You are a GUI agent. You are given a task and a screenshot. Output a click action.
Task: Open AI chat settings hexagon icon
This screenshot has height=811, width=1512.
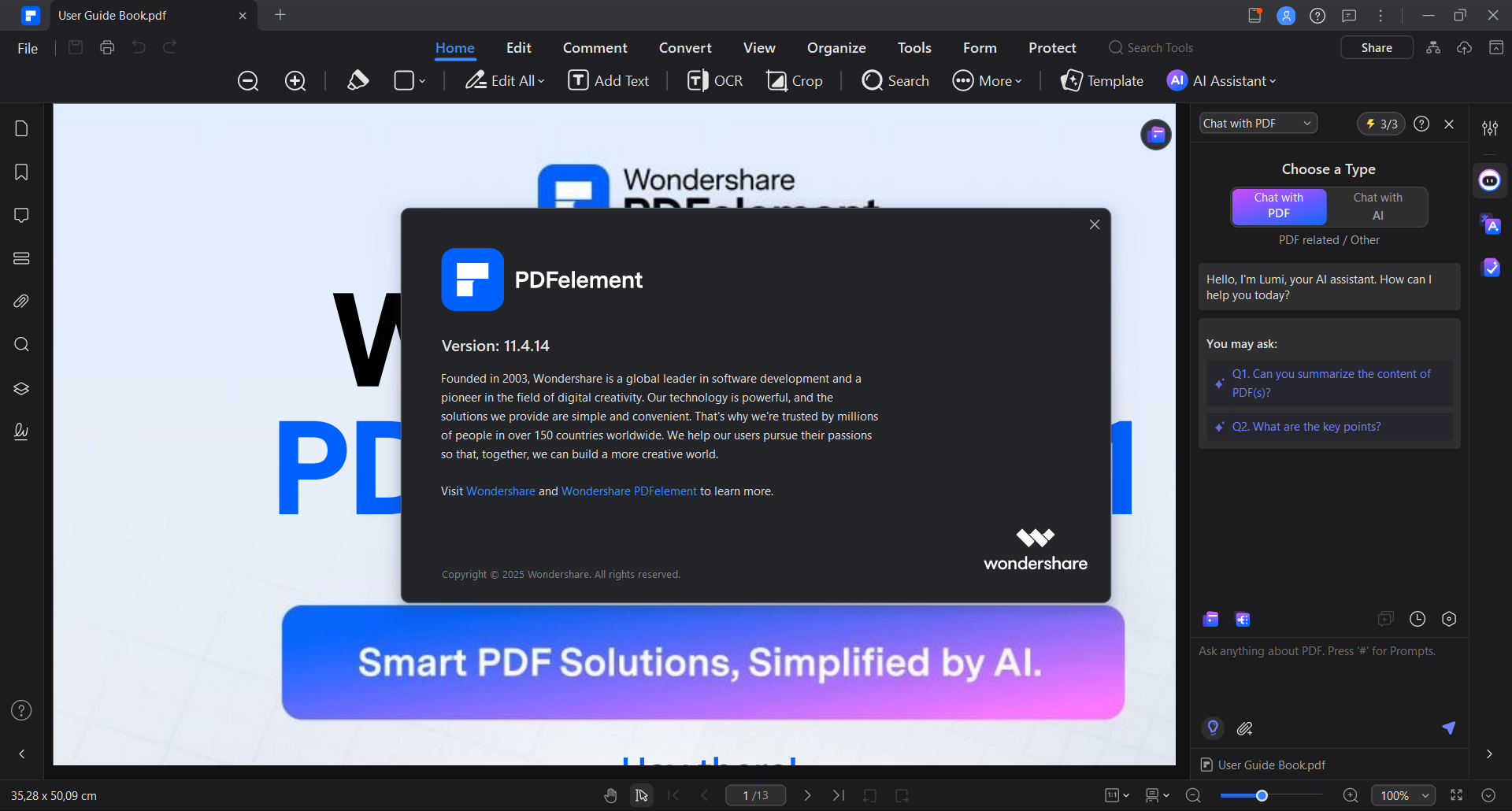tap(1449, 619)
